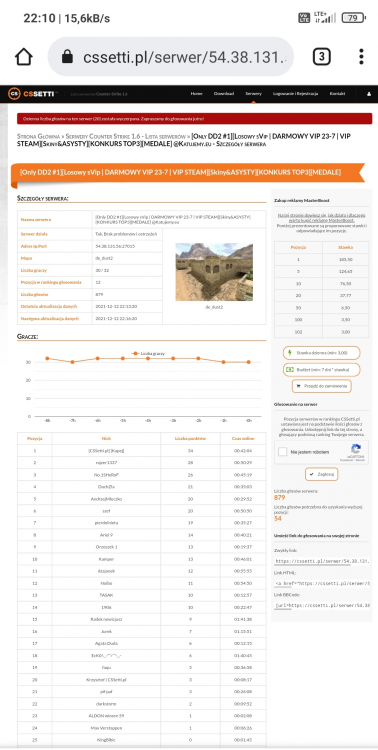Click the reCAPTCHA logo

pyautogui.click(x=356, y=450)
